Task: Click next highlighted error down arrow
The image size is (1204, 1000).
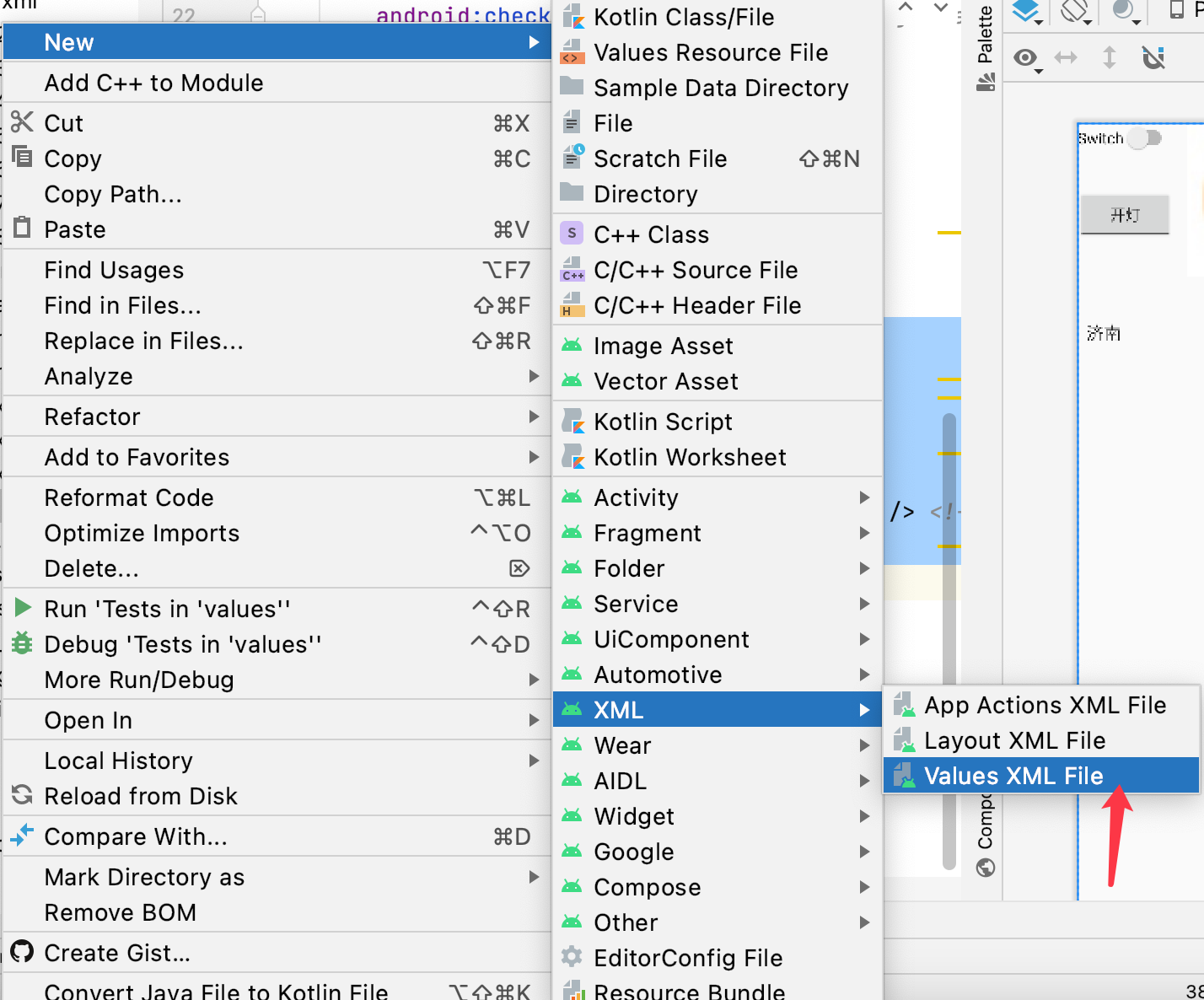Action: (x=941, y=7)
